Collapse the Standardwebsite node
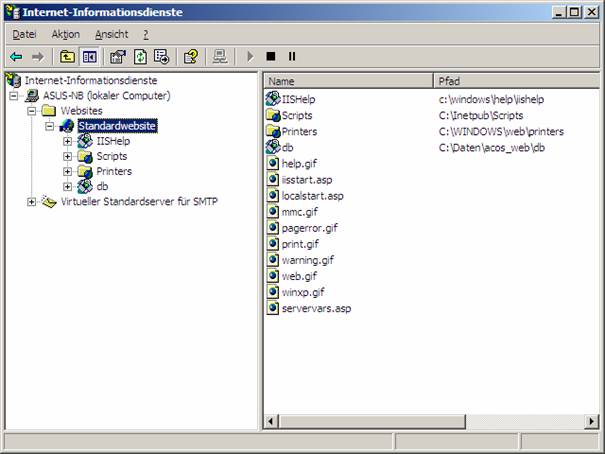Image resolution: width=605 pixels, height=454 pixels. tap(49, 126)
